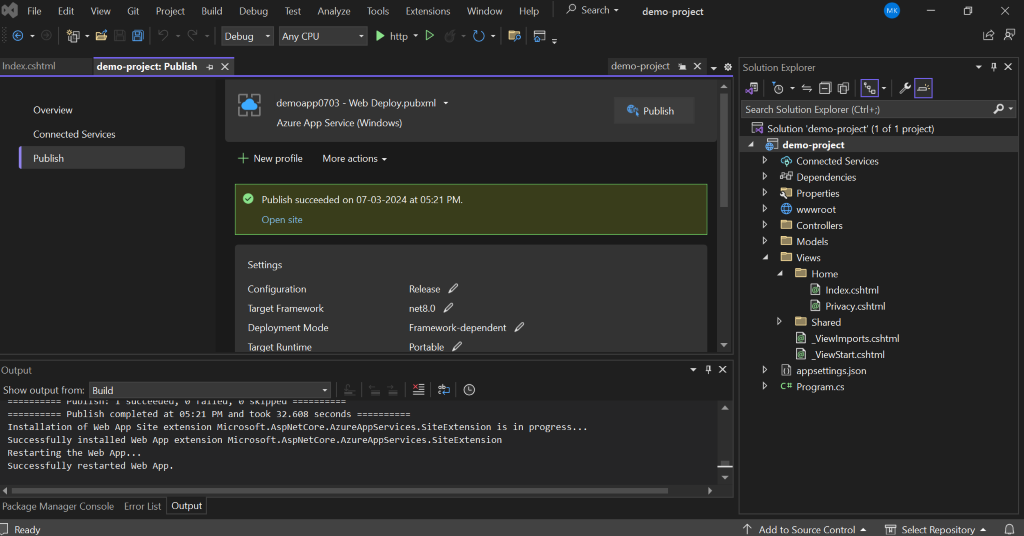Expand the Connected Services tree node

click(765, 160)
